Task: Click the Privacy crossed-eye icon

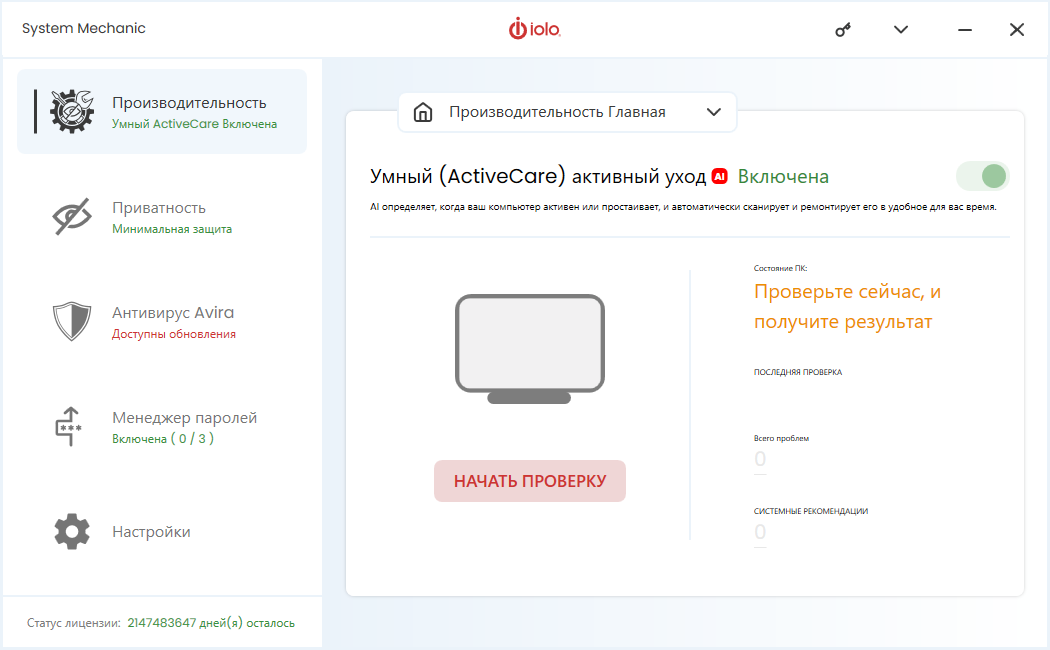Action: pyautogui.click(x=71, y=217)
